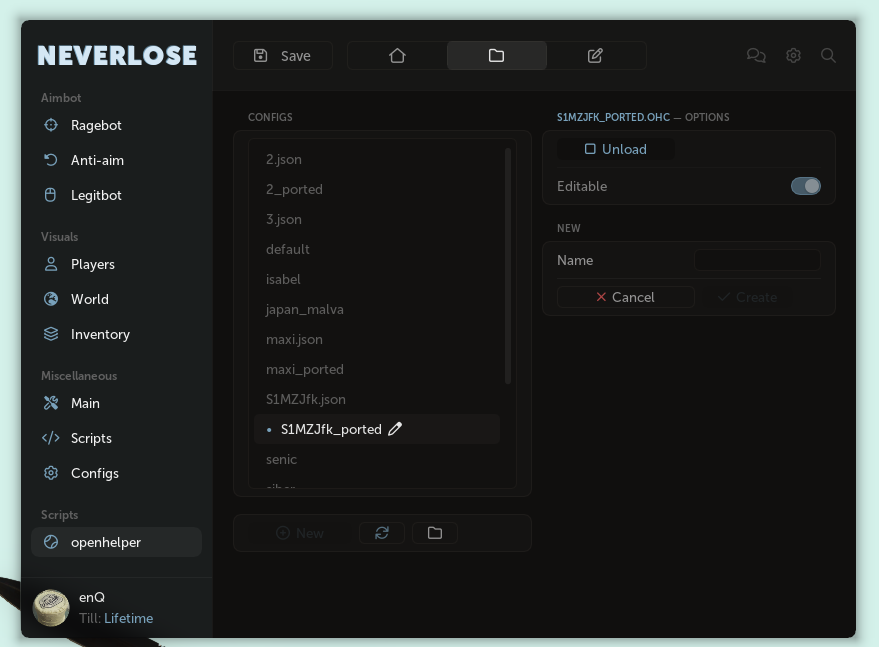Select the maxi_ported config
879x647 pixels.
(x=377, y=369)
